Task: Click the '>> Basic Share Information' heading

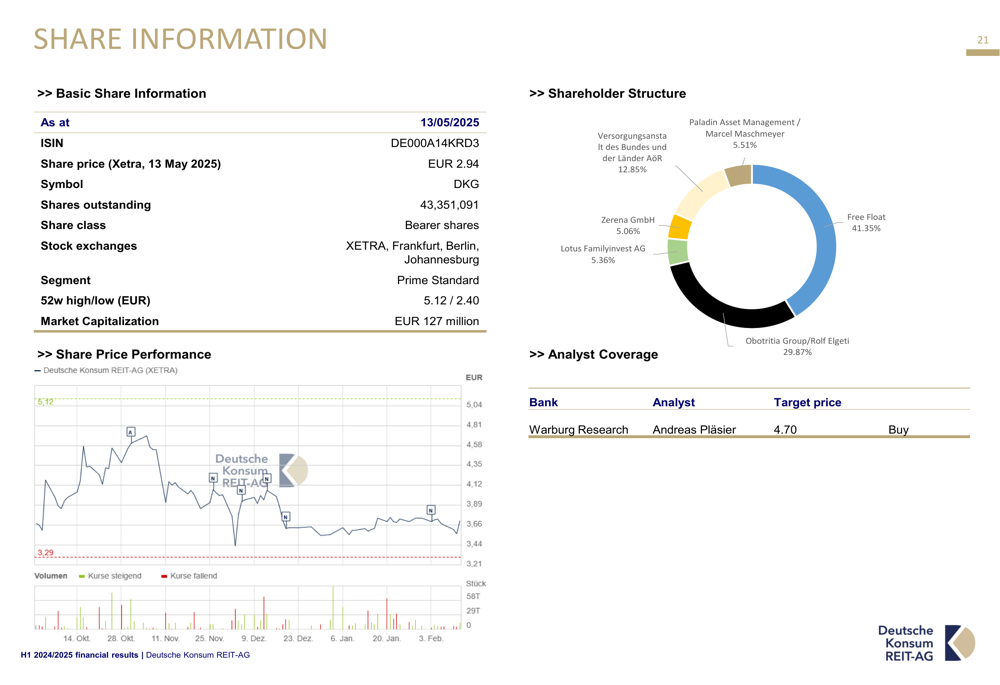Action: [122, 94]
